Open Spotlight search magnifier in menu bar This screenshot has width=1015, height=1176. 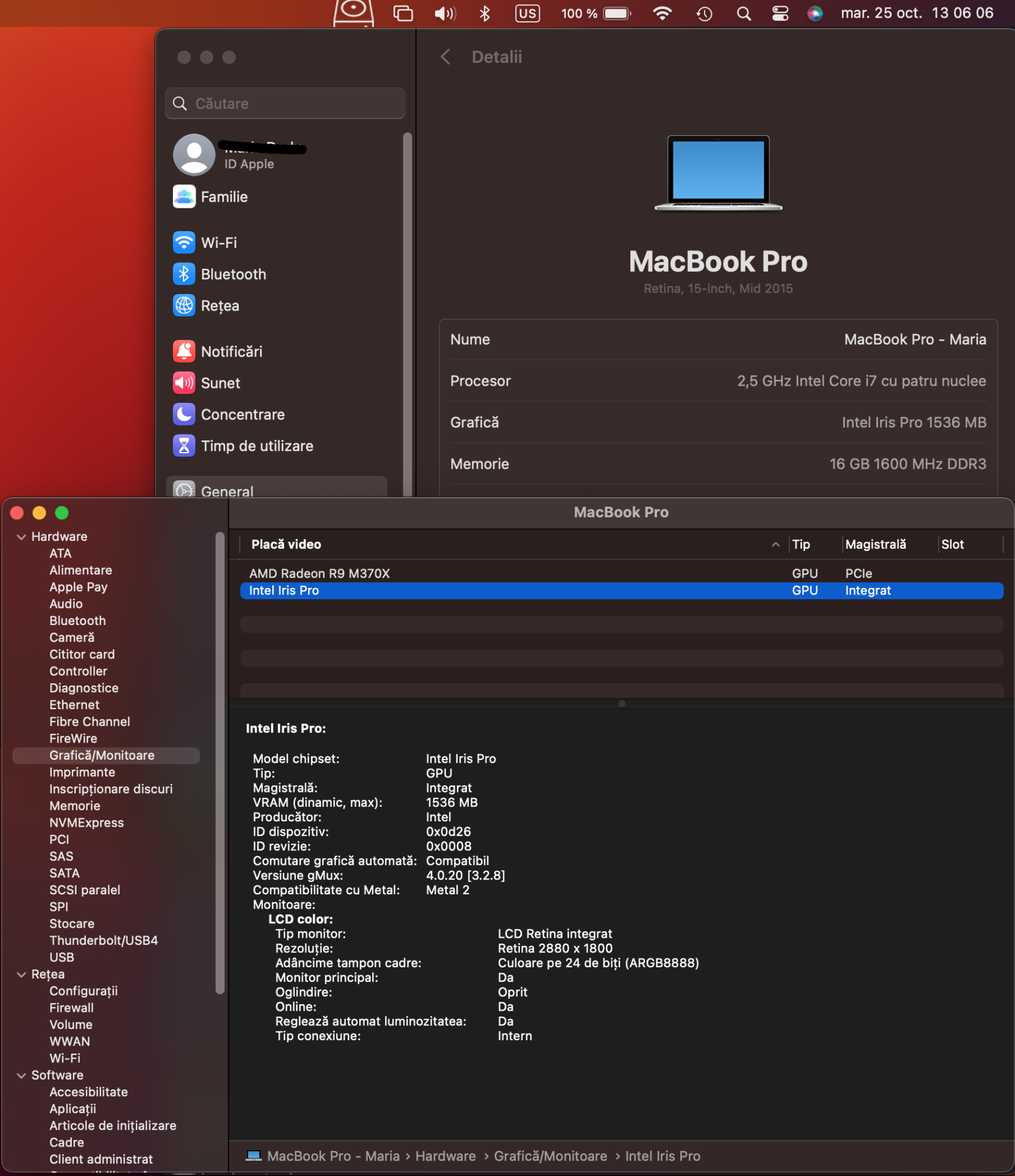[x=744, y=13]
